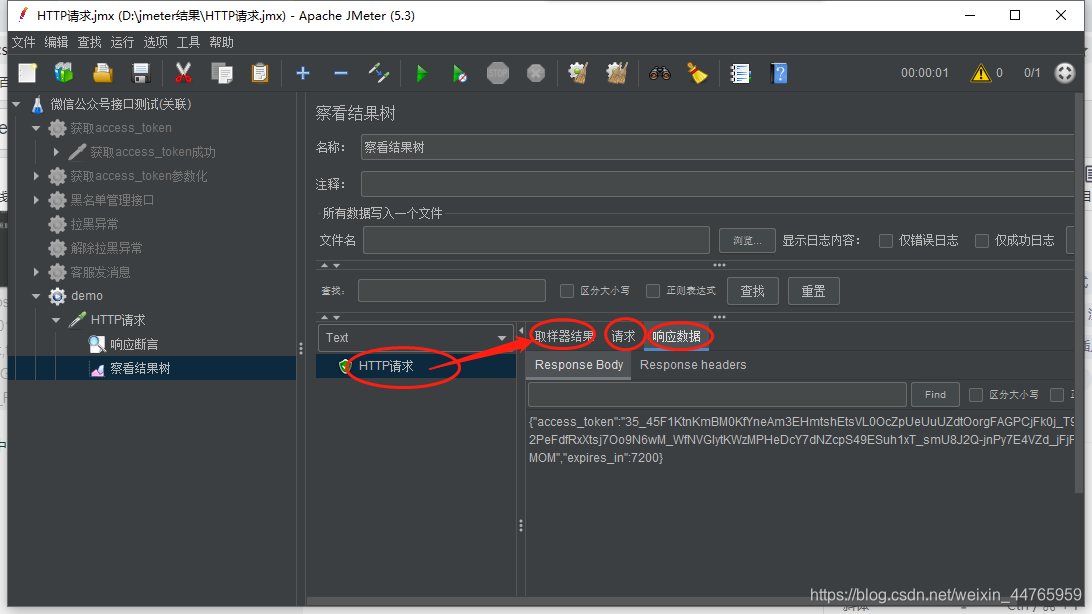Click the Paste clipboard icon
Screen dimensions: 1092x614
[x=260, y=73]
